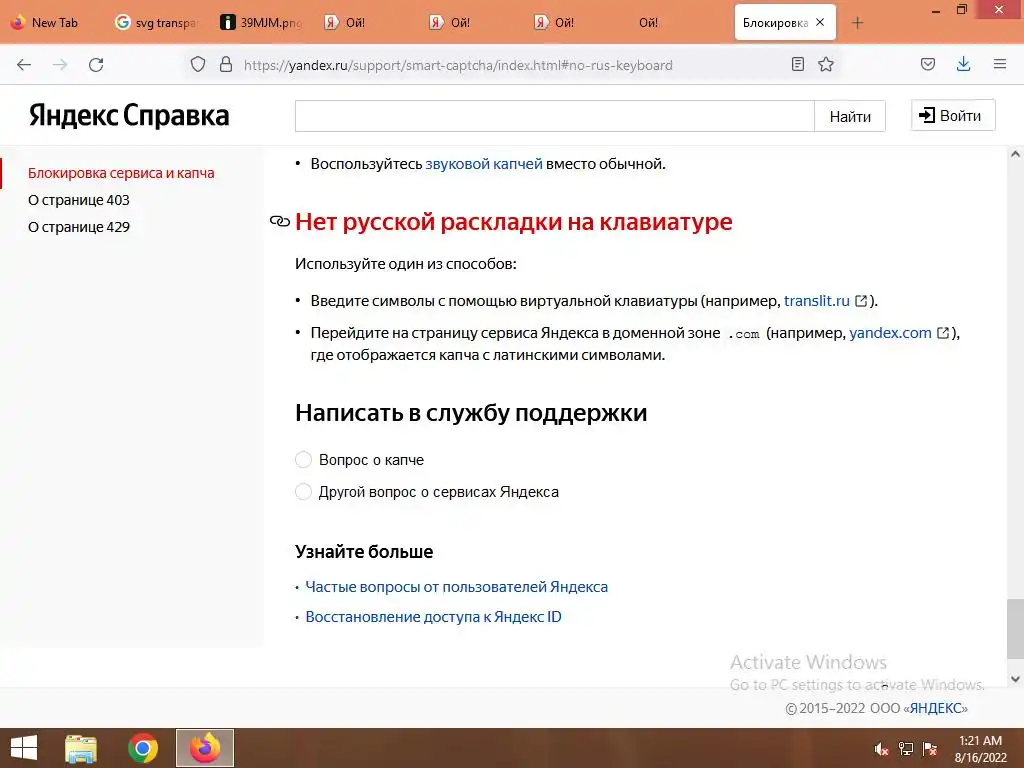Click the 'Узнайте больше' heading
This screenshot has width=1024, height=768.
click(364, 552)
